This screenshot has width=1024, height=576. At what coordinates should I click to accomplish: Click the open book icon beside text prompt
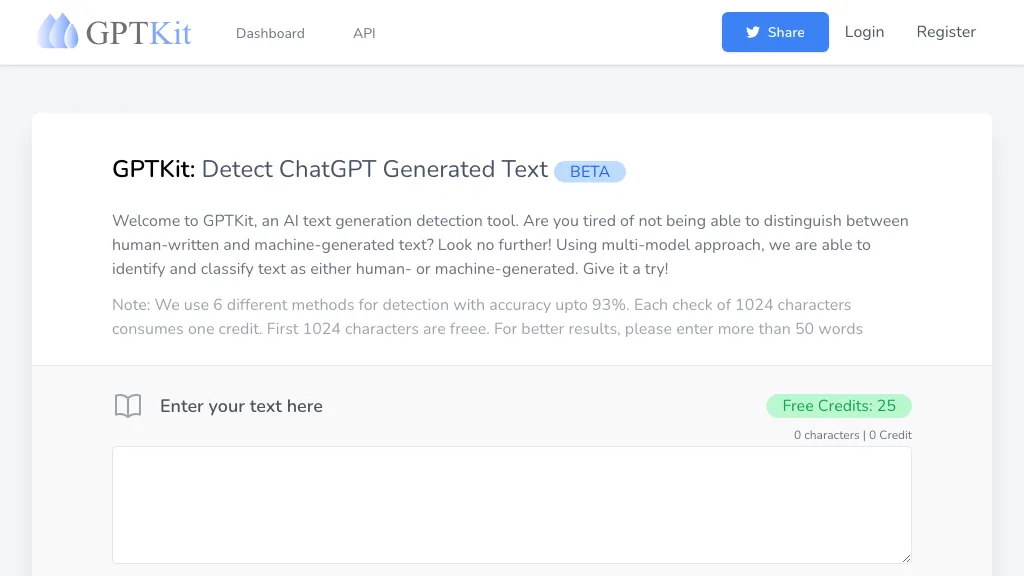pos(128,406)
